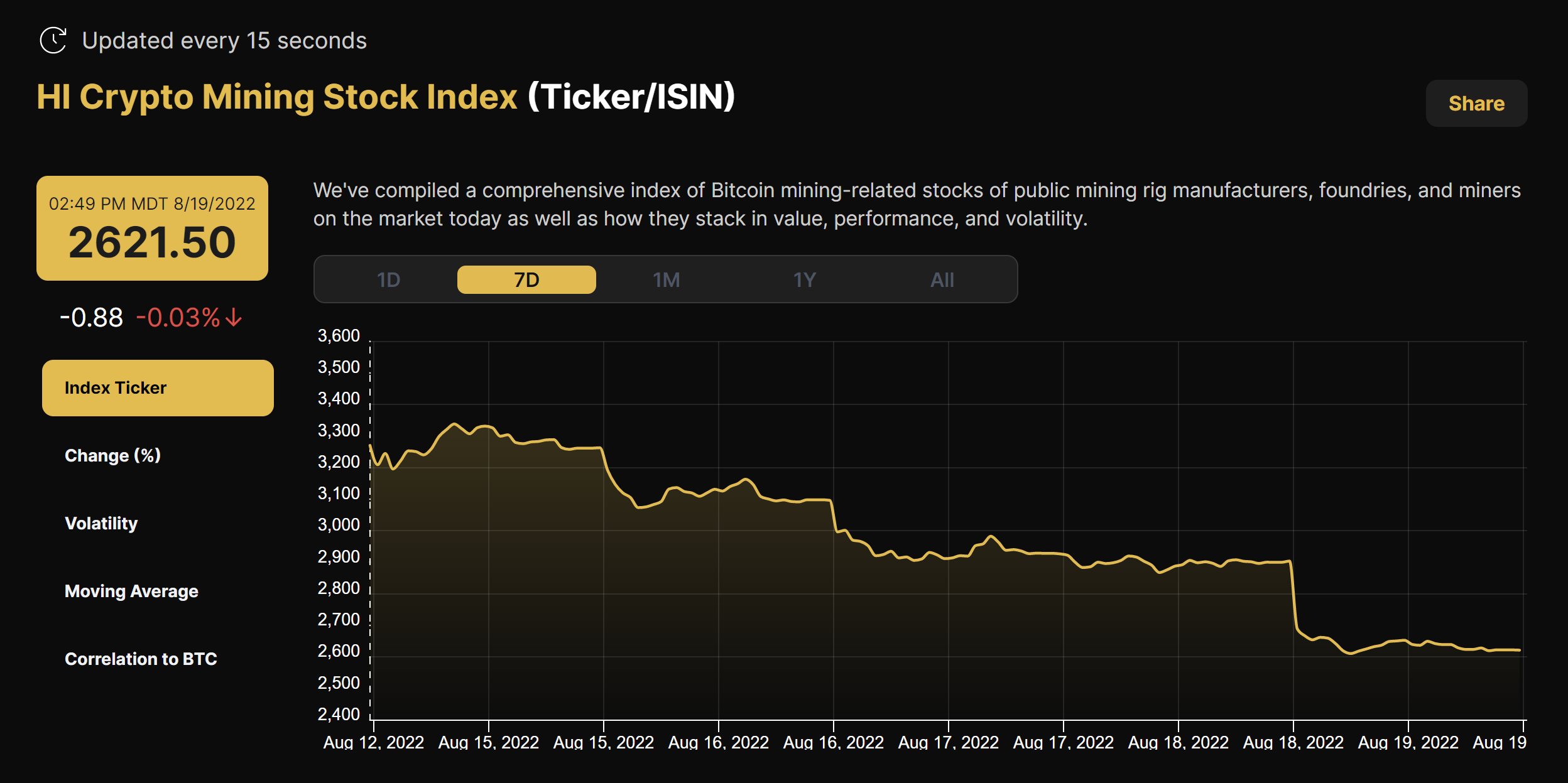
Task: Show the Moving Average metric
Action: (131, 591)
